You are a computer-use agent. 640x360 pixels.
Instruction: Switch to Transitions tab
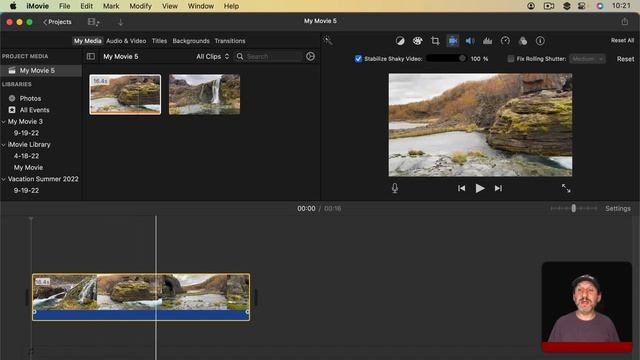[230, 41]
